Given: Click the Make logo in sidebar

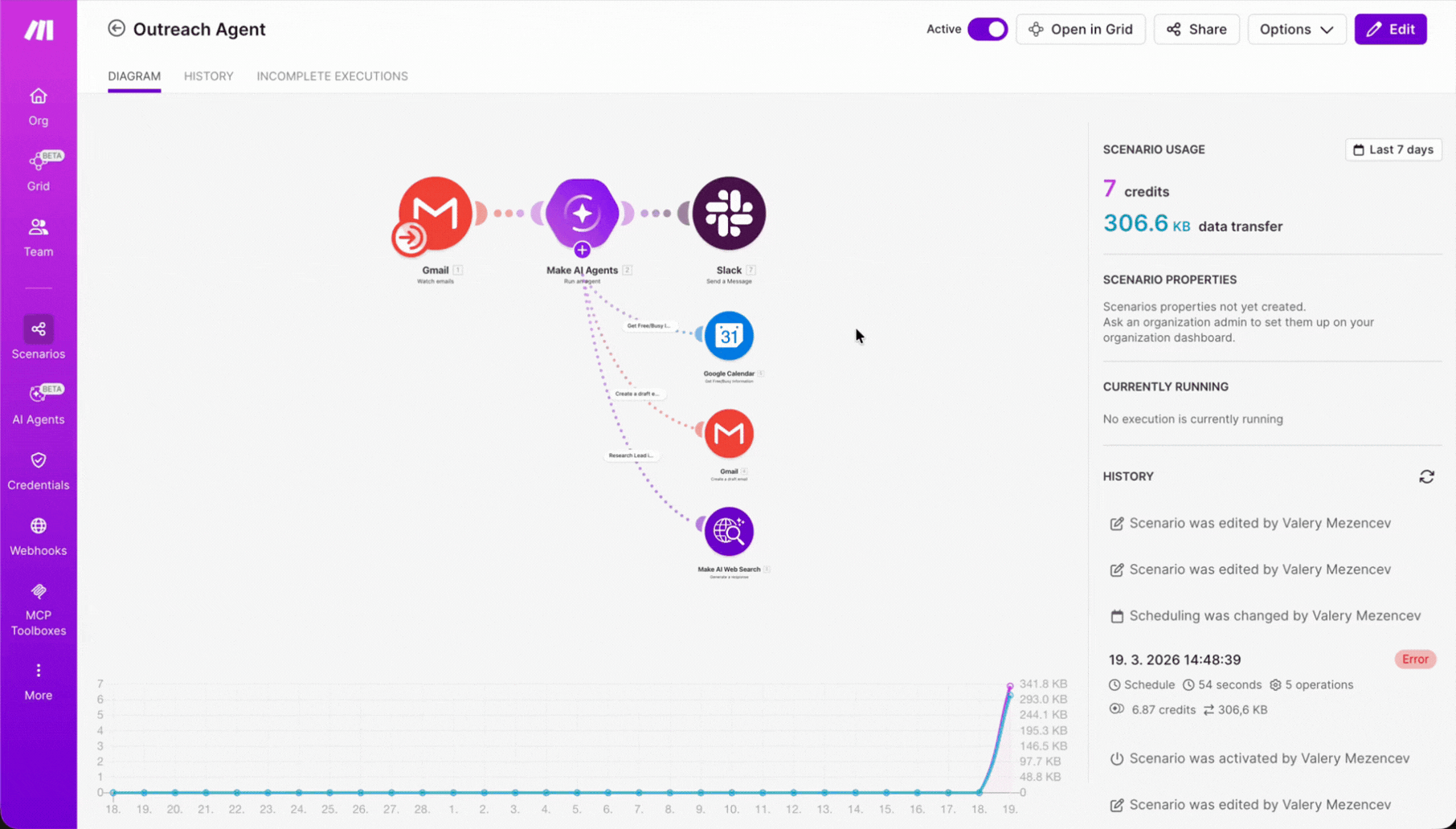Looking at the screenshot, I should 39,31.
